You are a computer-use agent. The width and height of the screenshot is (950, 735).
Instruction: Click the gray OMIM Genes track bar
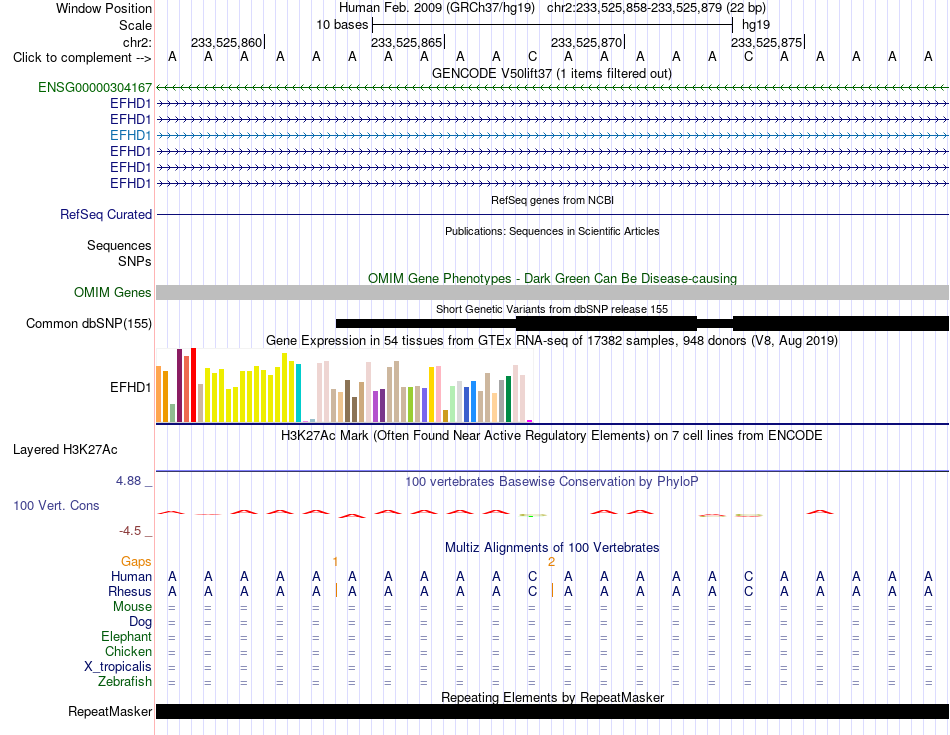point(552,293)
